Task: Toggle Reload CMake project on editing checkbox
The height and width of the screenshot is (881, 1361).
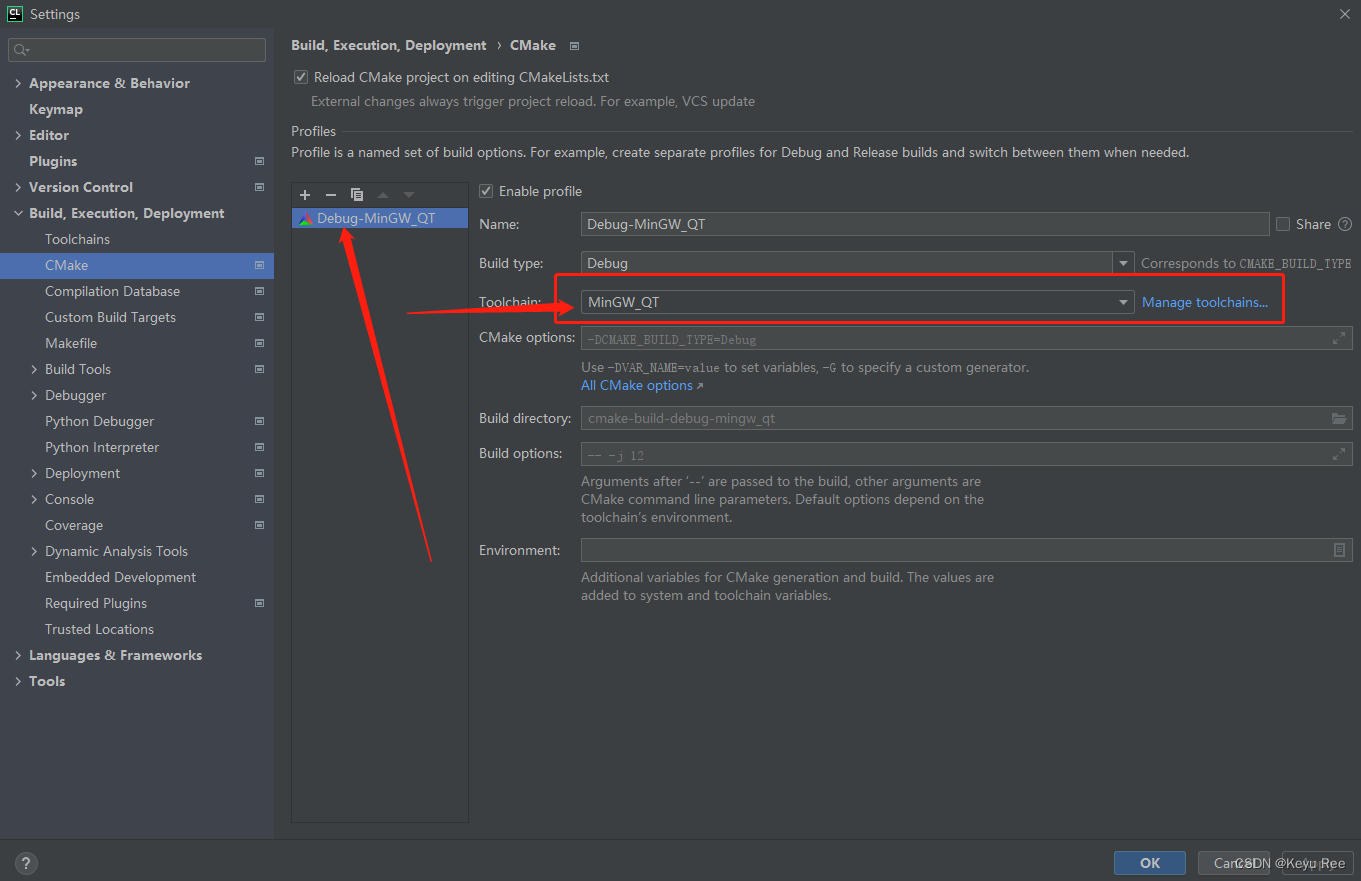Action: (x=301, y=77)
